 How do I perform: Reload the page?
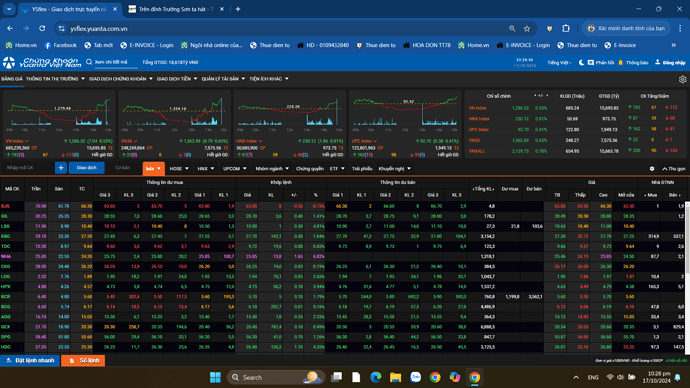42,28
